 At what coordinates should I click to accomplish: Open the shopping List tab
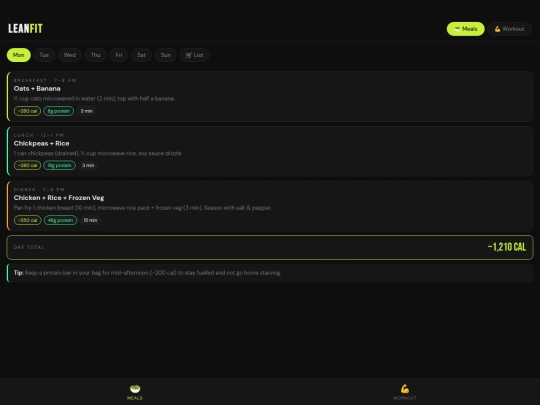194,55
